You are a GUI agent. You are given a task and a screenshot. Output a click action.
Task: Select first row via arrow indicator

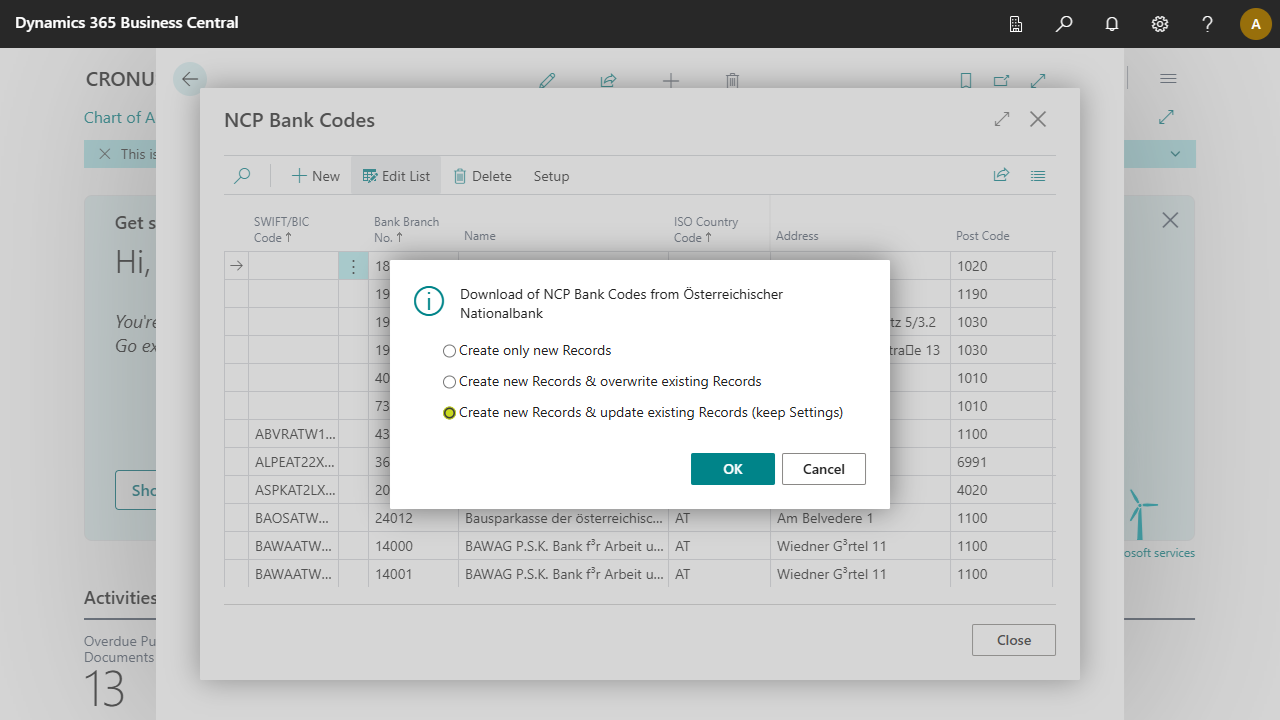point(237,266)
